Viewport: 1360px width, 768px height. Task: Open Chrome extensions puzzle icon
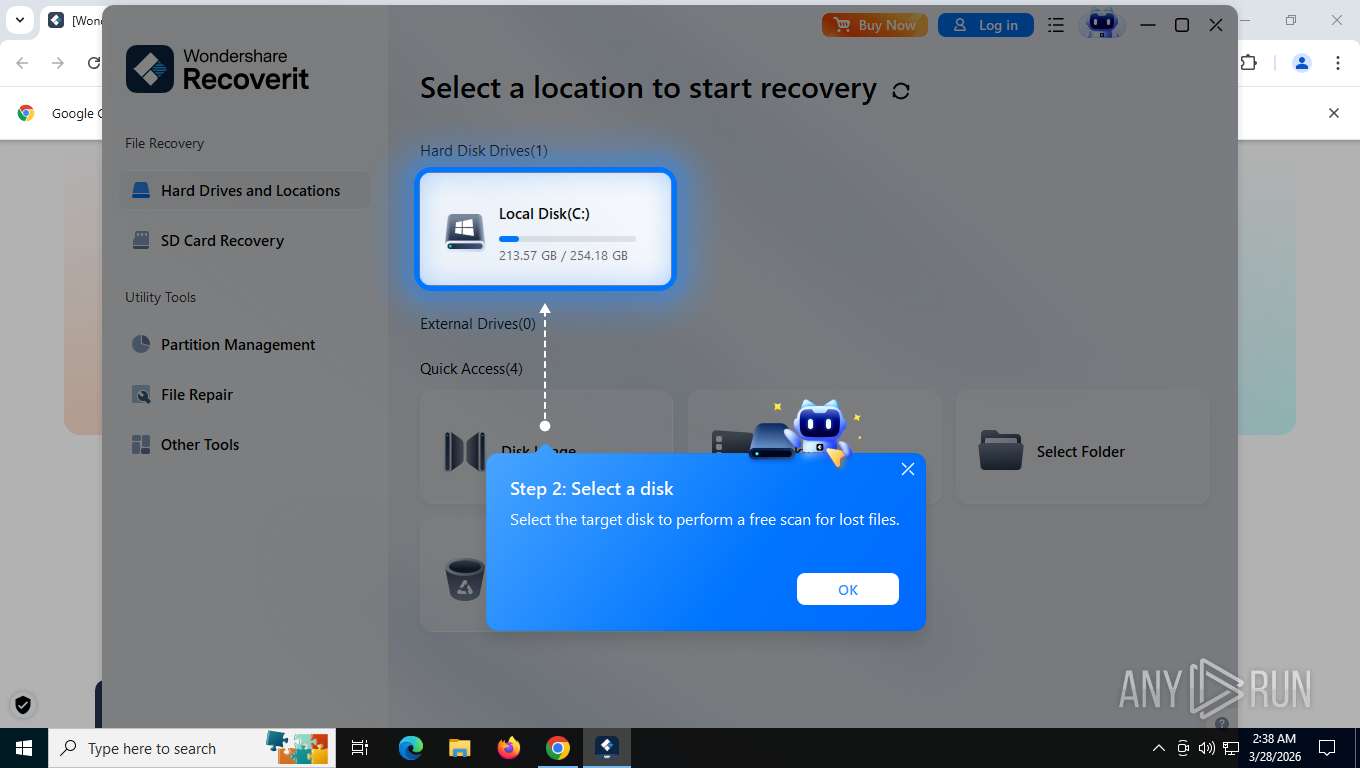coord(1249,63)
